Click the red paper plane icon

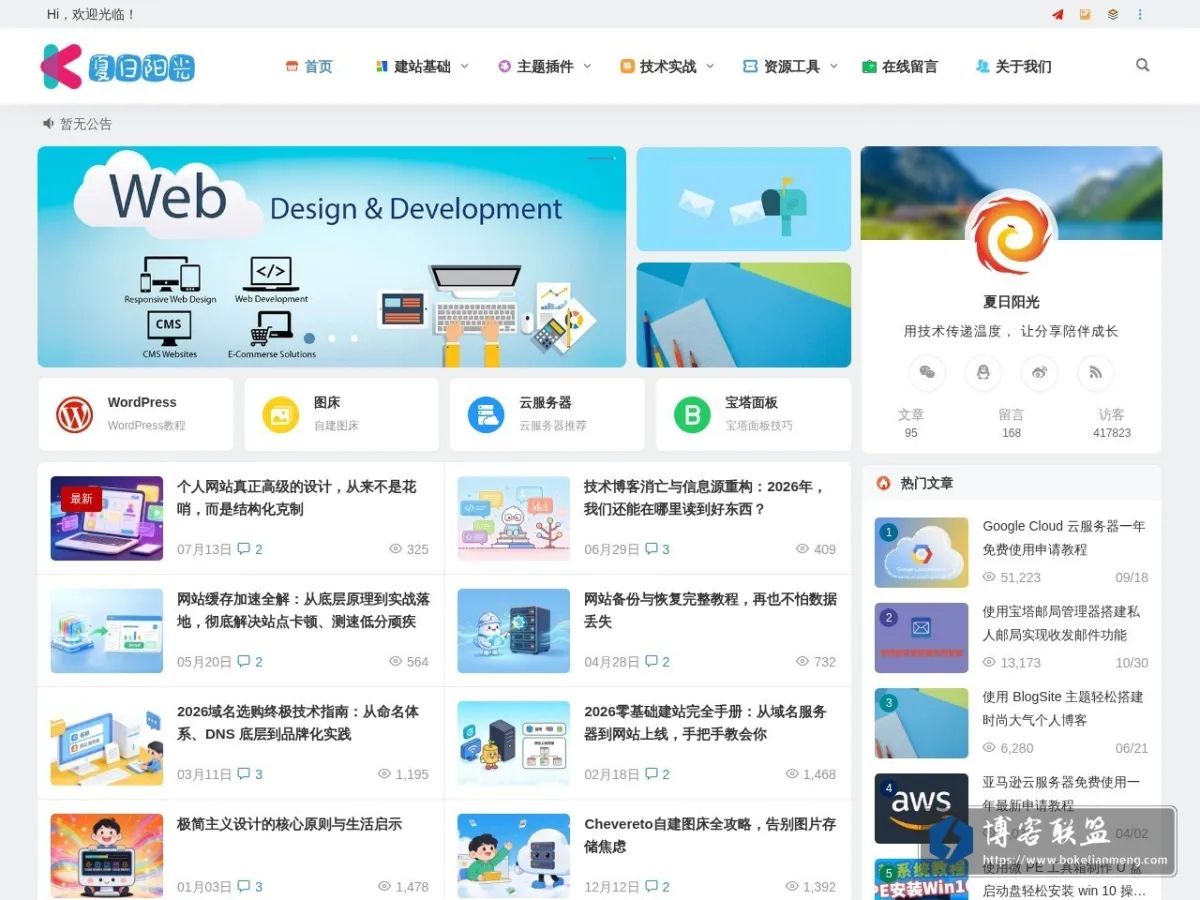[x=1057, y=15]
